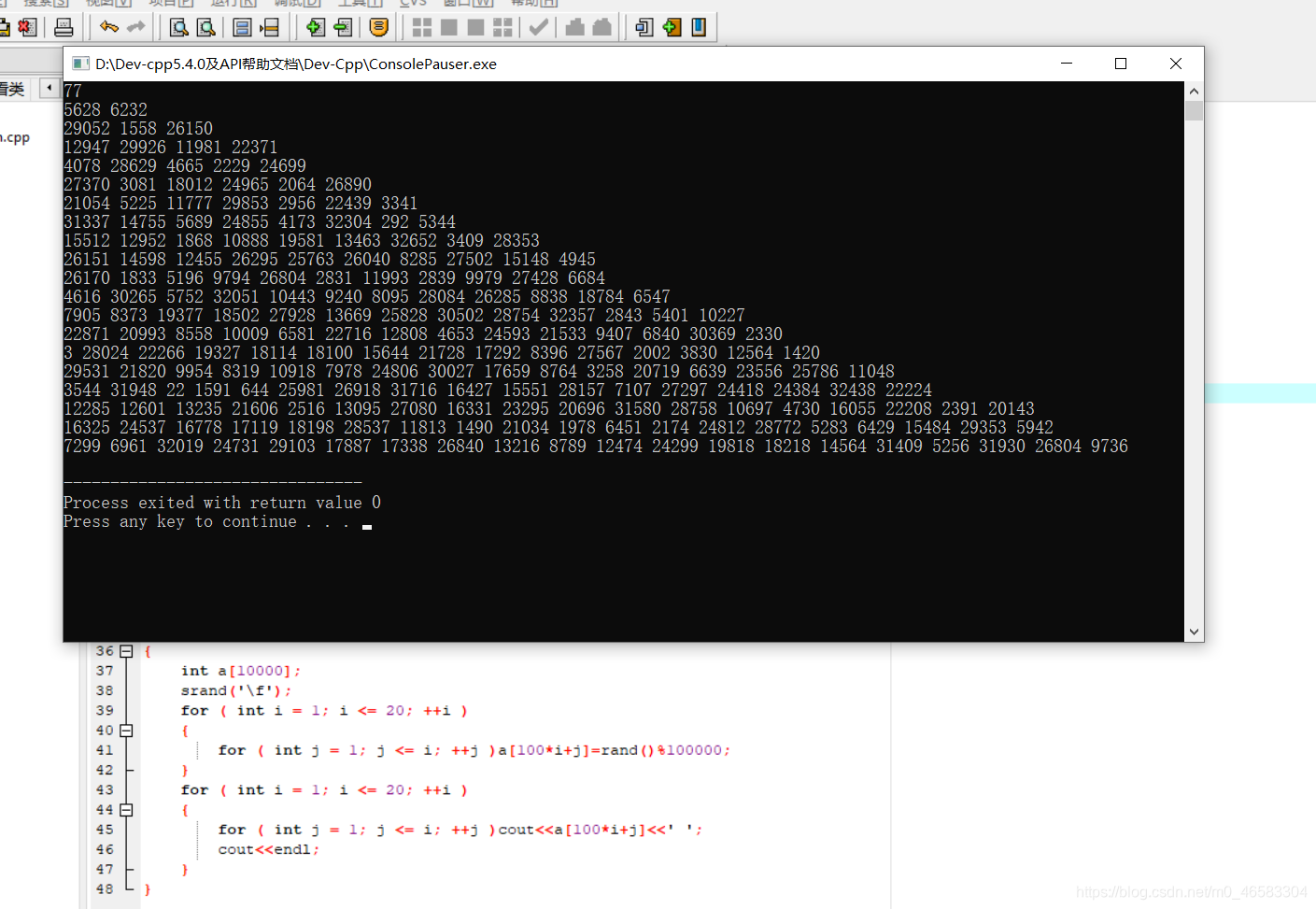Click the second gray chart-shaped toolbar icon

coord(602,27)
